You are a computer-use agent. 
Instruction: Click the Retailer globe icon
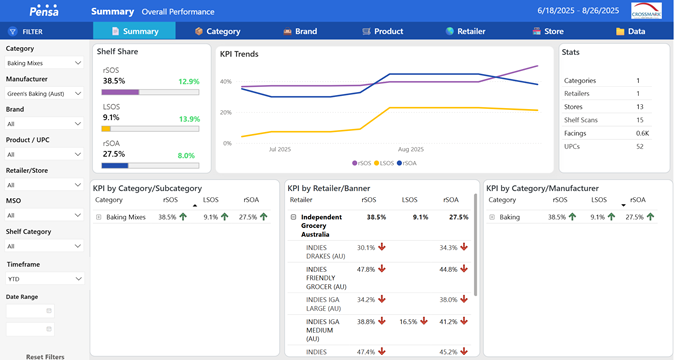point(450,31)
